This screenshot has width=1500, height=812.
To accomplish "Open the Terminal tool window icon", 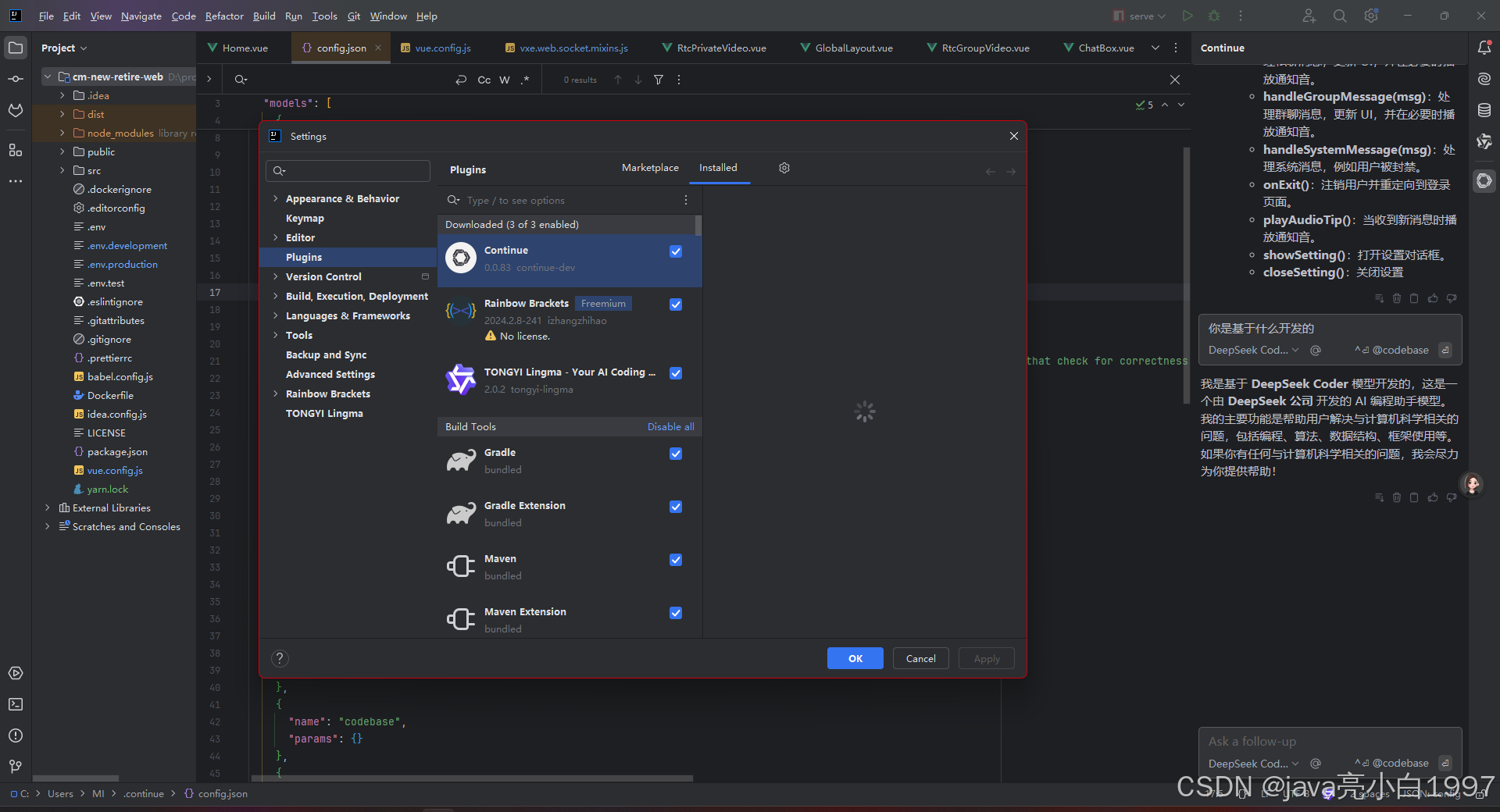I will click(x=16, y=704).
